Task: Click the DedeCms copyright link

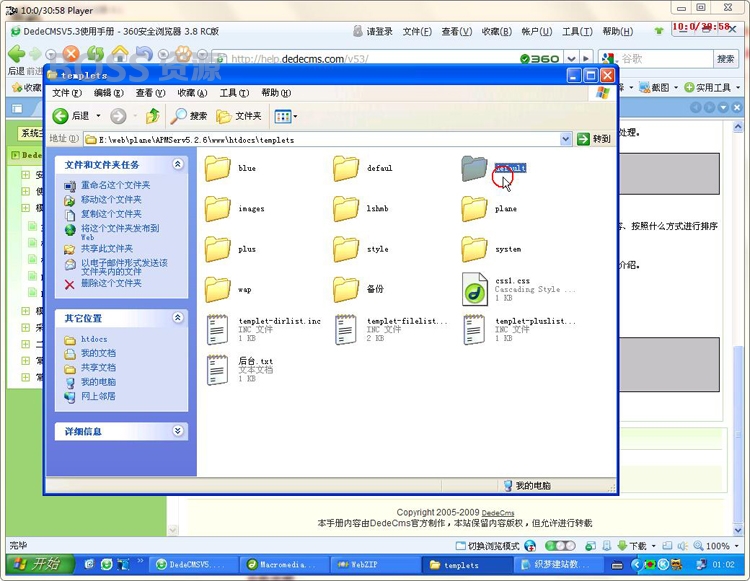Action: point(497,513)
